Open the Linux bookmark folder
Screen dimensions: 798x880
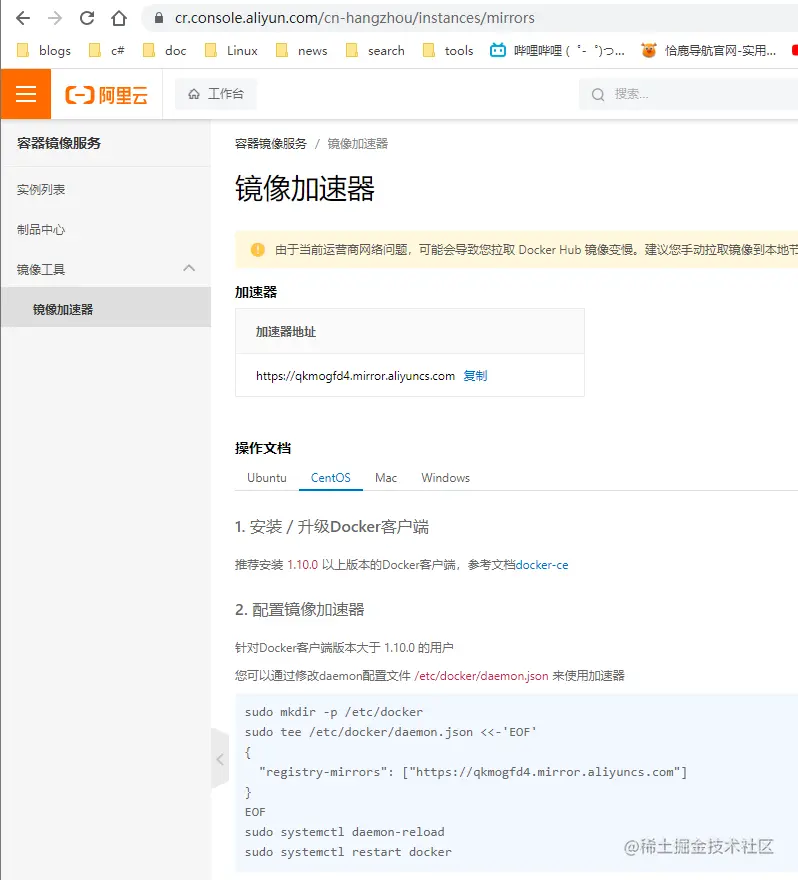(x=231, y=51)
